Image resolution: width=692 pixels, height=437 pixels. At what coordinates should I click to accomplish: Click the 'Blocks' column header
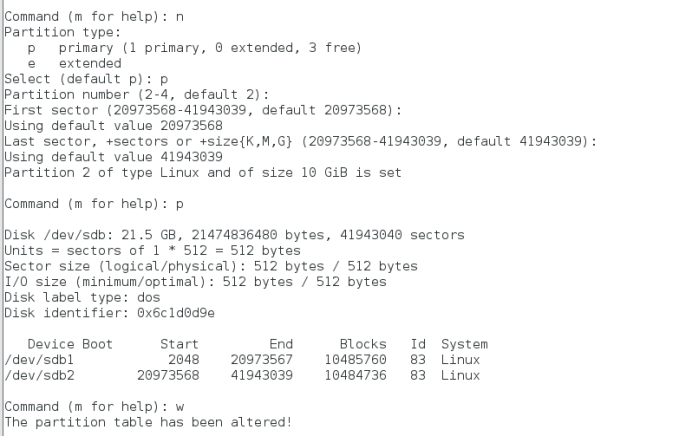pos(363,344)
